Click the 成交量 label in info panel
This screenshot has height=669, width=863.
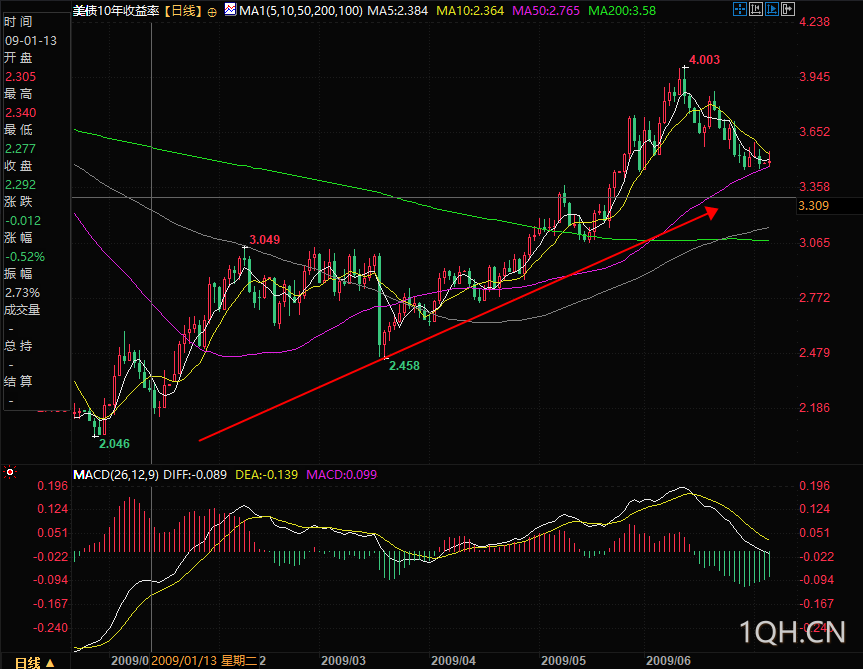[22, 310]
